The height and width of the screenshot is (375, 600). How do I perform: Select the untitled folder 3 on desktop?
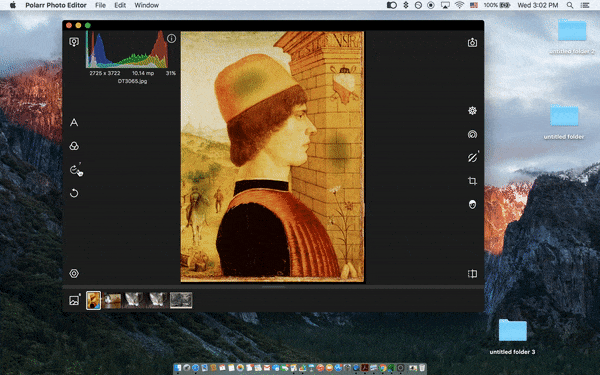click(x=512, y=336)
